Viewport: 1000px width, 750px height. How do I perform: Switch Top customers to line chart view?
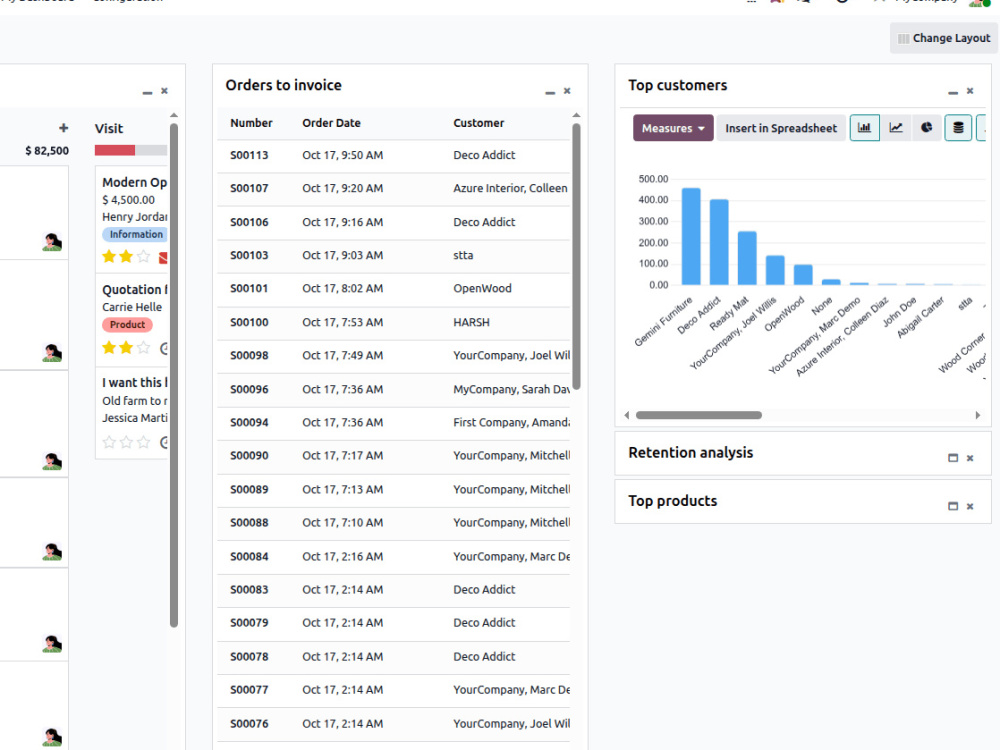pos(896,128)
